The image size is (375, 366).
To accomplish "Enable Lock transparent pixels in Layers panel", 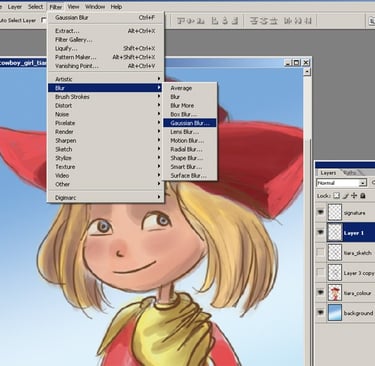I will pyautogui.click(x=337, y=196).
